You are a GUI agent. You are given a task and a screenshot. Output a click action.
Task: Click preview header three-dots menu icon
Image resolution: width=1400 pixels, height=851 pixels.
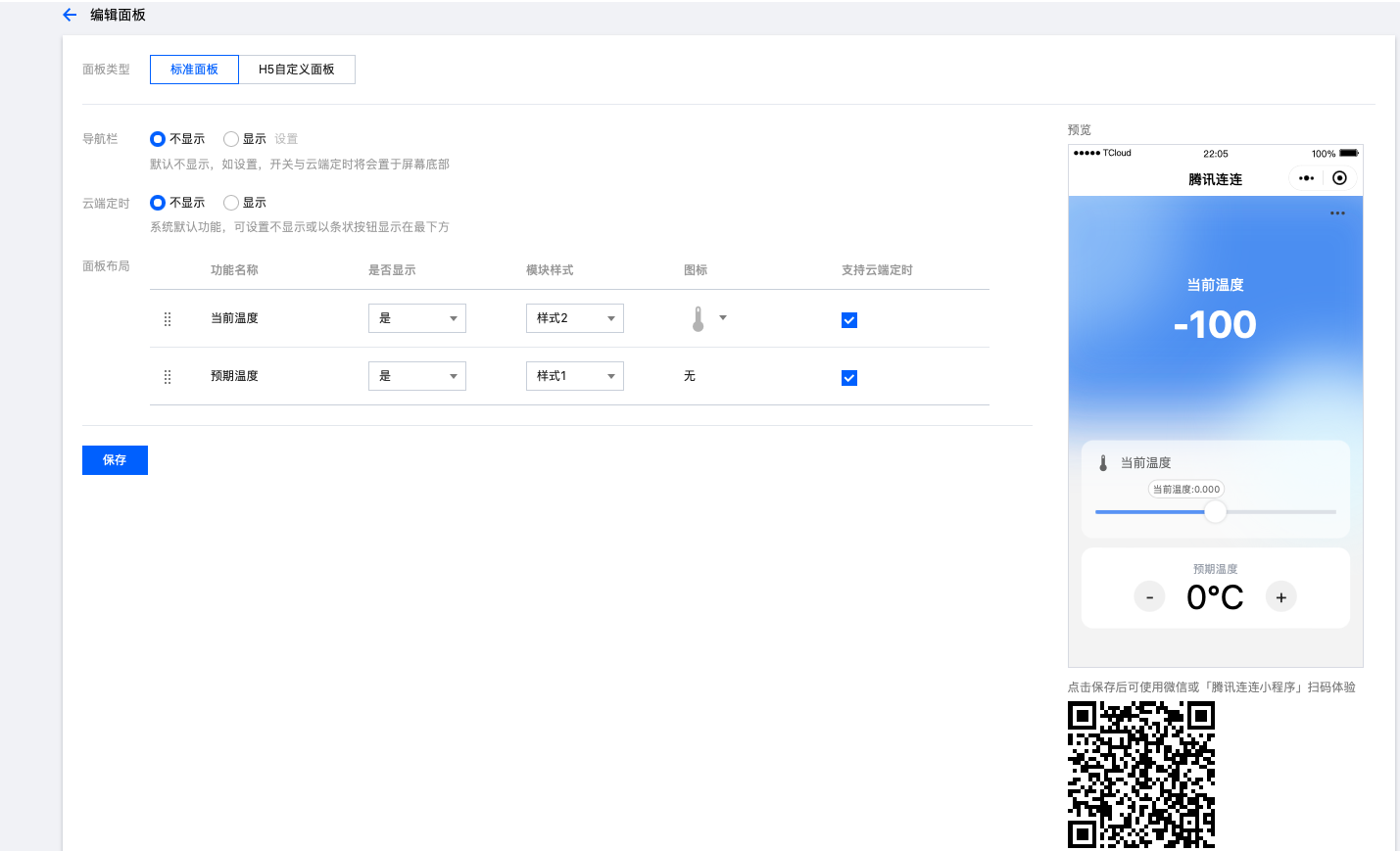1306,178
